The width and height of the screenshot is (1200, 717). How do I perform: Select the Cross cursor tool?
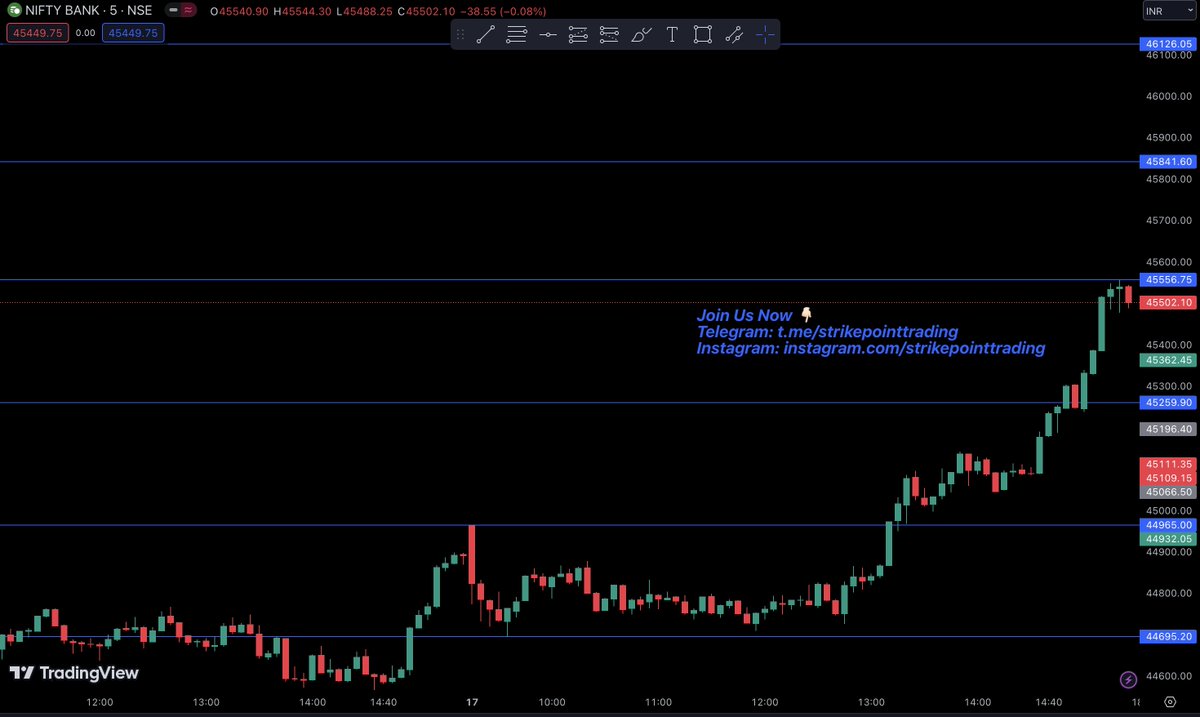[x=765, y=34]
